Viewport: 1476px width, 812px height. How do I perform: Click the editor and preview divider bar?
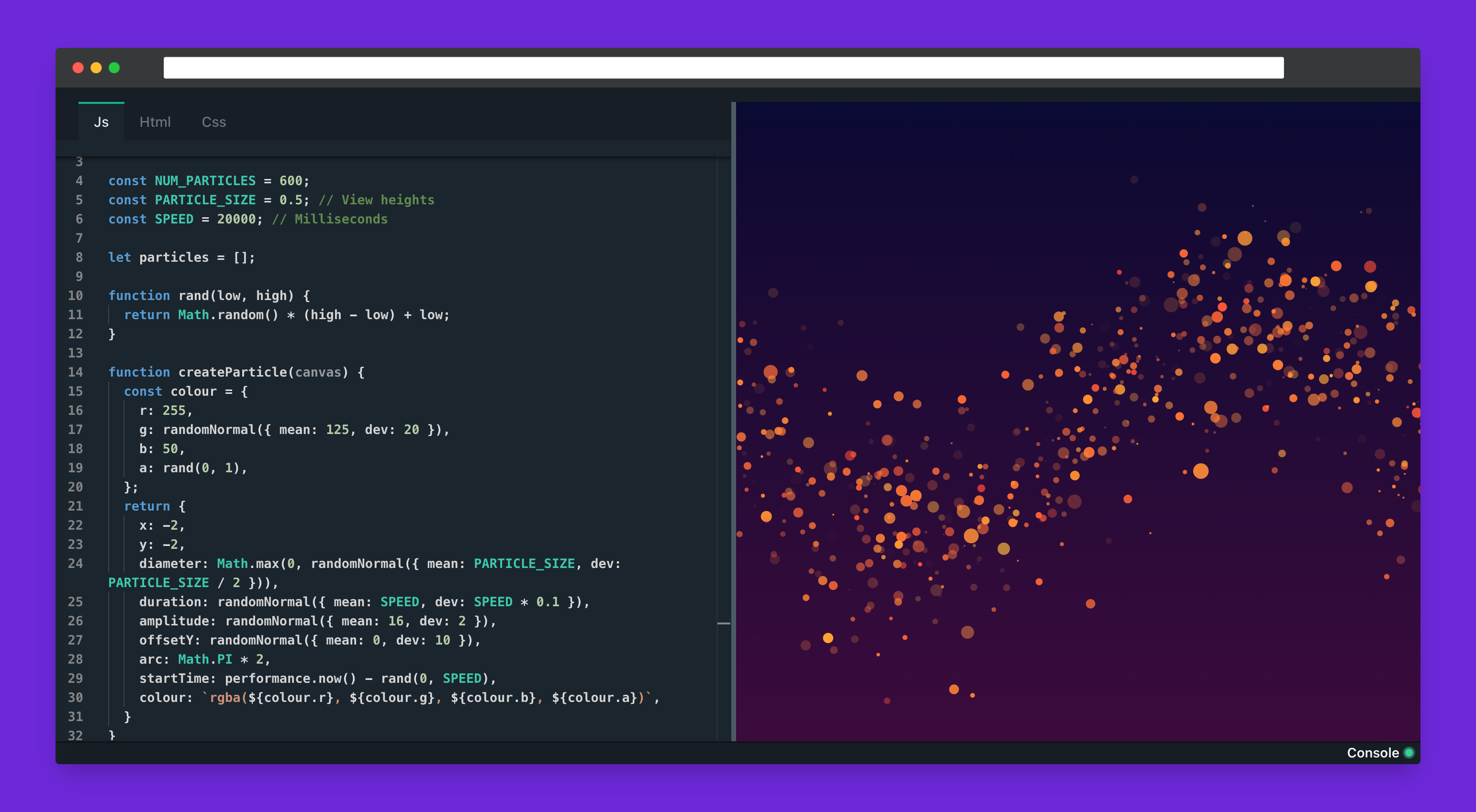click(x=733, y=421)
